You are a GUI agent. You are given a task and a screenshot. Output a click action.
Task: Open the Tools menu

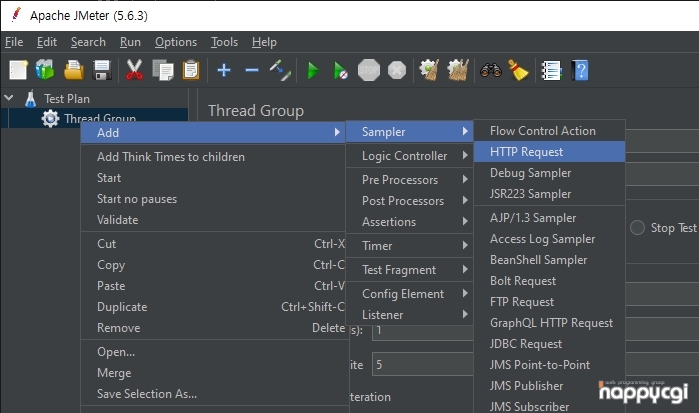coord(224,42)
